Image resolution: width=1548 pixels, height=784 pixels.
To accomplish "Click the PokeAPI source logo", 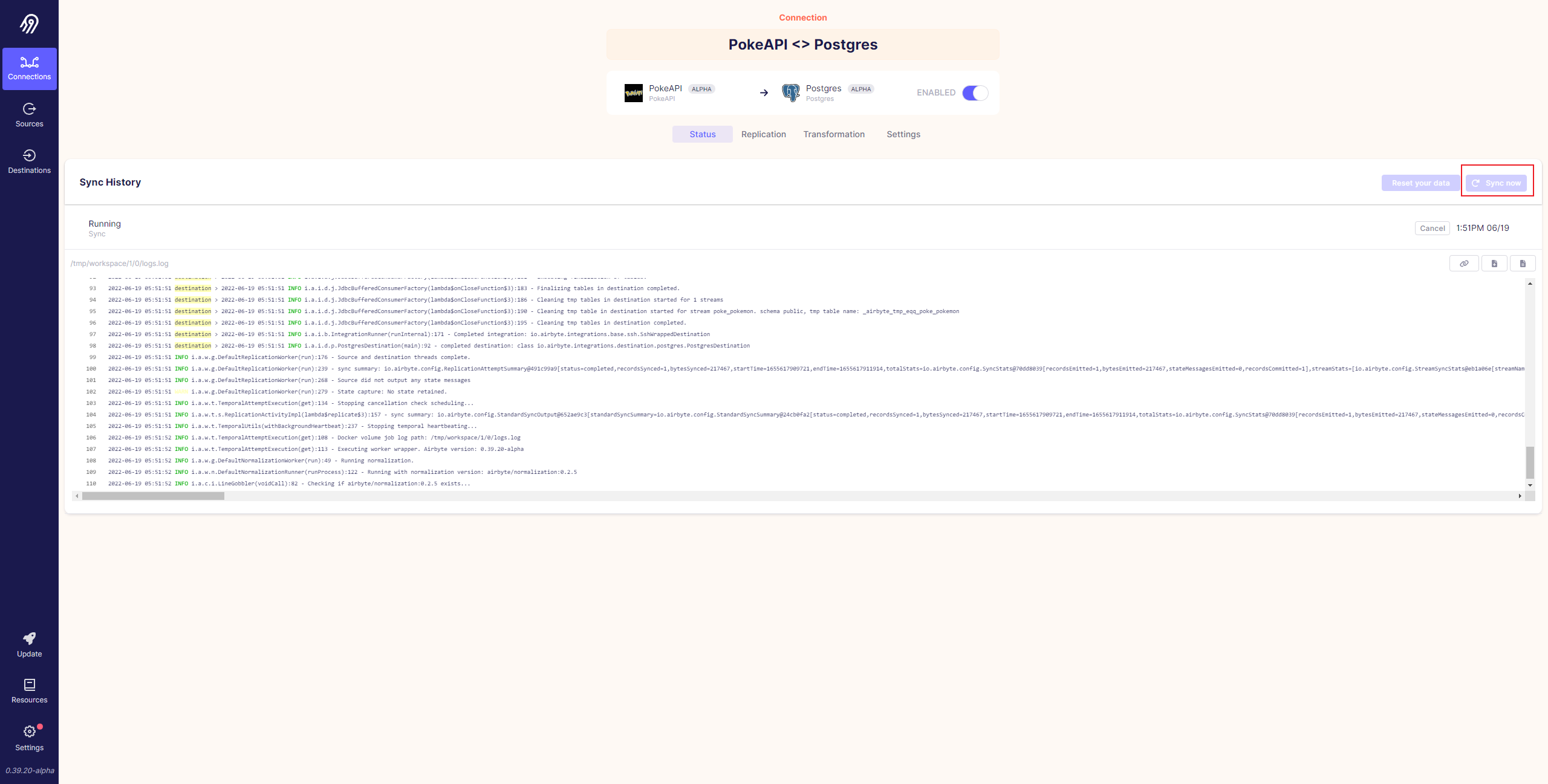I will [x=633, y=93].
